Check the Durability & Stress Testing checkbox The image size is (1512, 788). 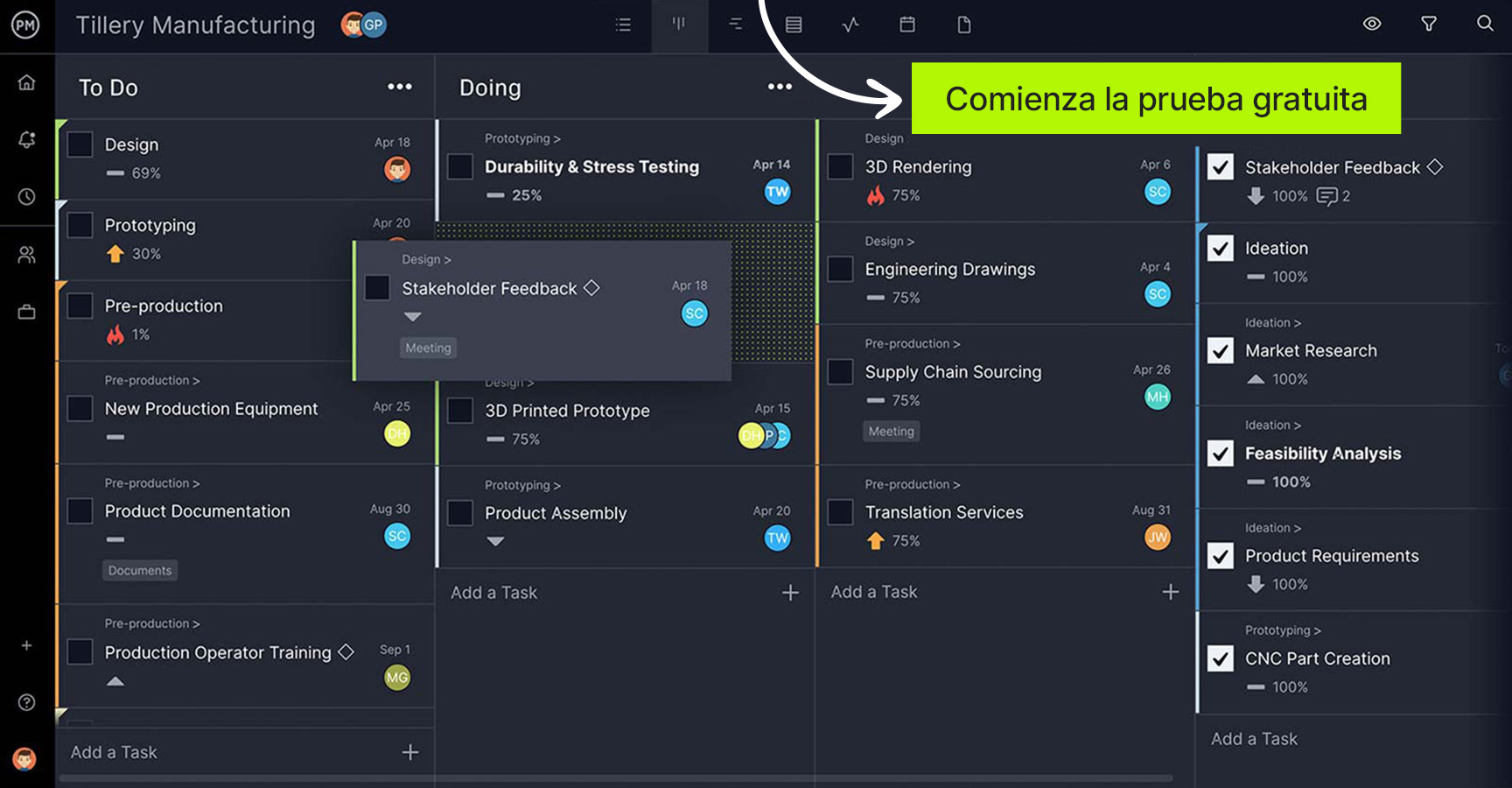tap(460, 166)
